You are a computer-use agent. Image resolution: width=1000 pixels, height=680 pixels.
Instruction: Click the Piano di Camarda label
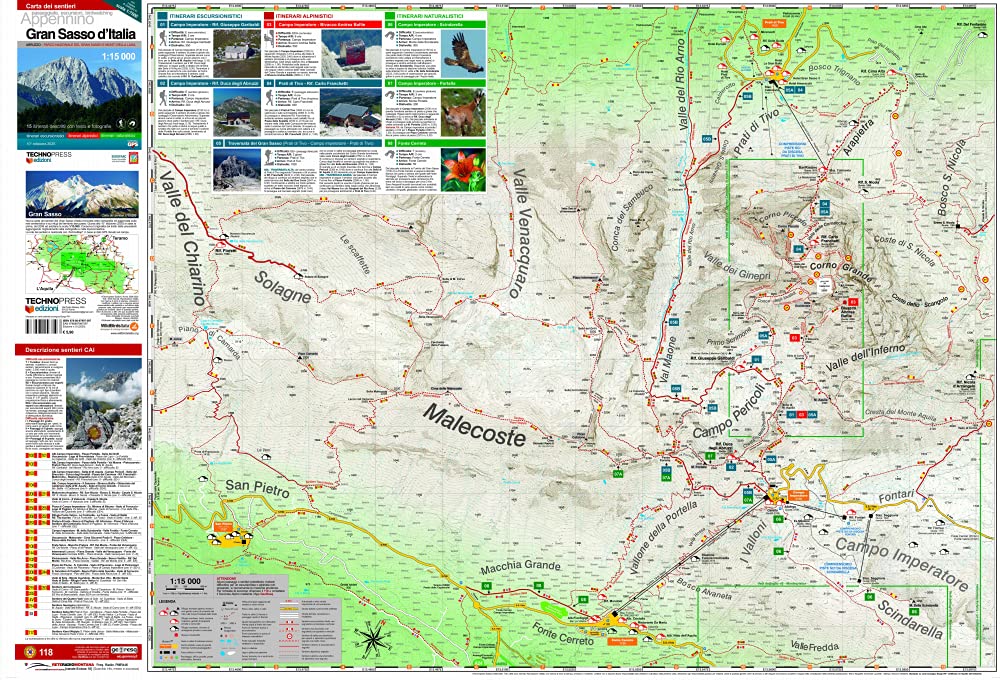click(209, 343)
